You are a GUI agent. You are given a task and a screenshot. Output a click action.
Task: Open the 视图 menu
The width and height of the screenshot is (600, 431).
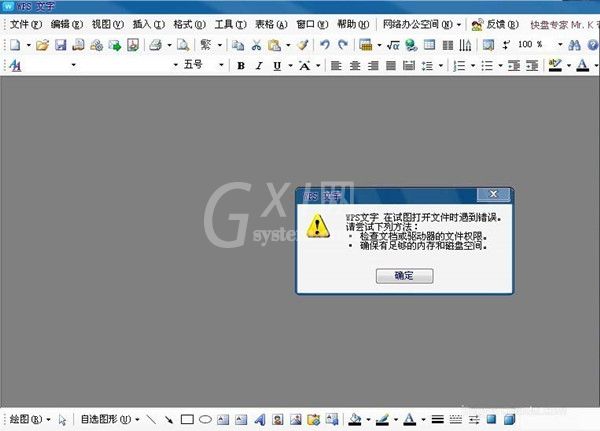point(108,24)
